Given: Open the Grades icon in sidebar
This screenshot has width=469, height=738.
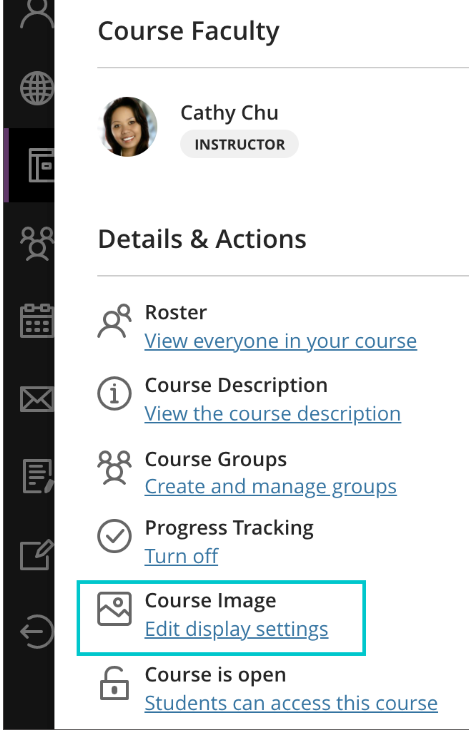Looking at the screenshot, I should (x=39, y=476).
